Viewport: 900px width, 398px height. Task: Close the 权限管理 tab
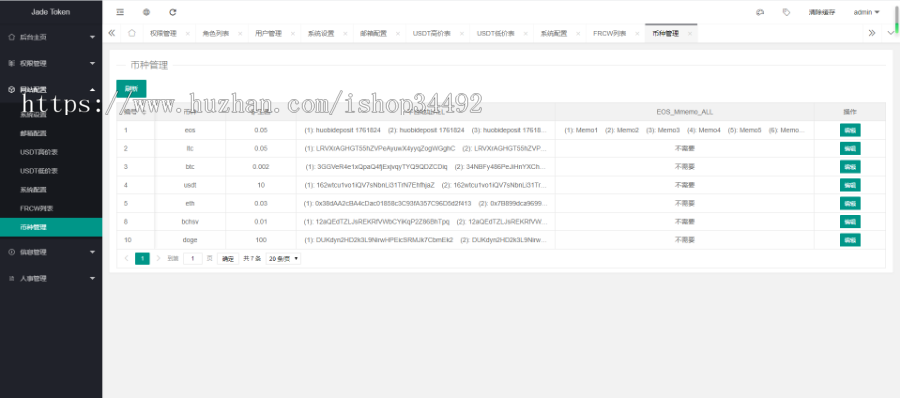coord(188,34)
